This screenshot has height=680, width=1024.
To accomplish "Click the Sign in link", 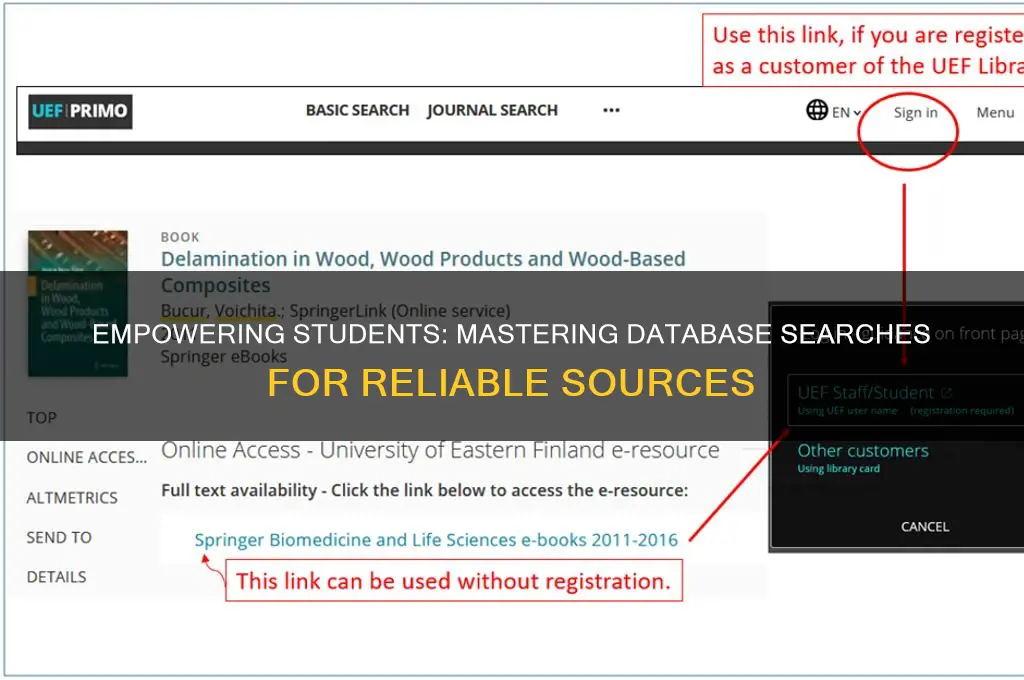I will tap(916, 113).
